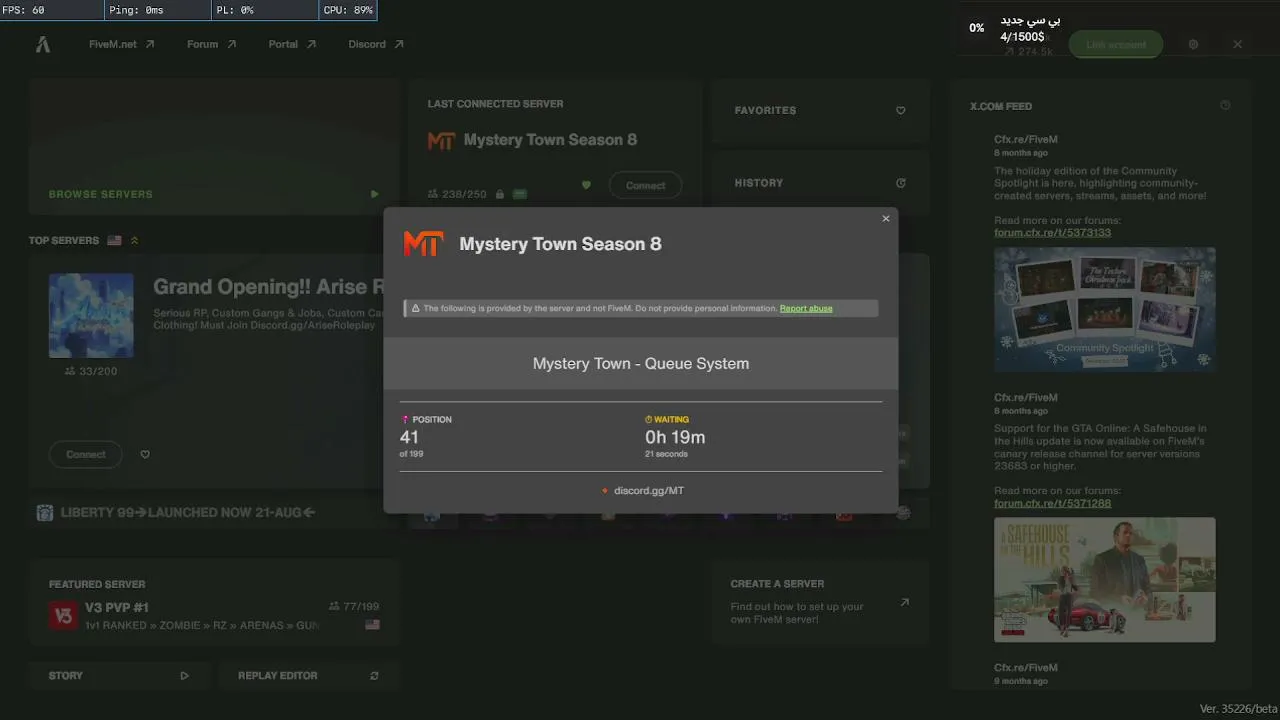Open the Forum link in top navigation
The height and width of the screenshot is (720, 1280).
pos(211,44)
